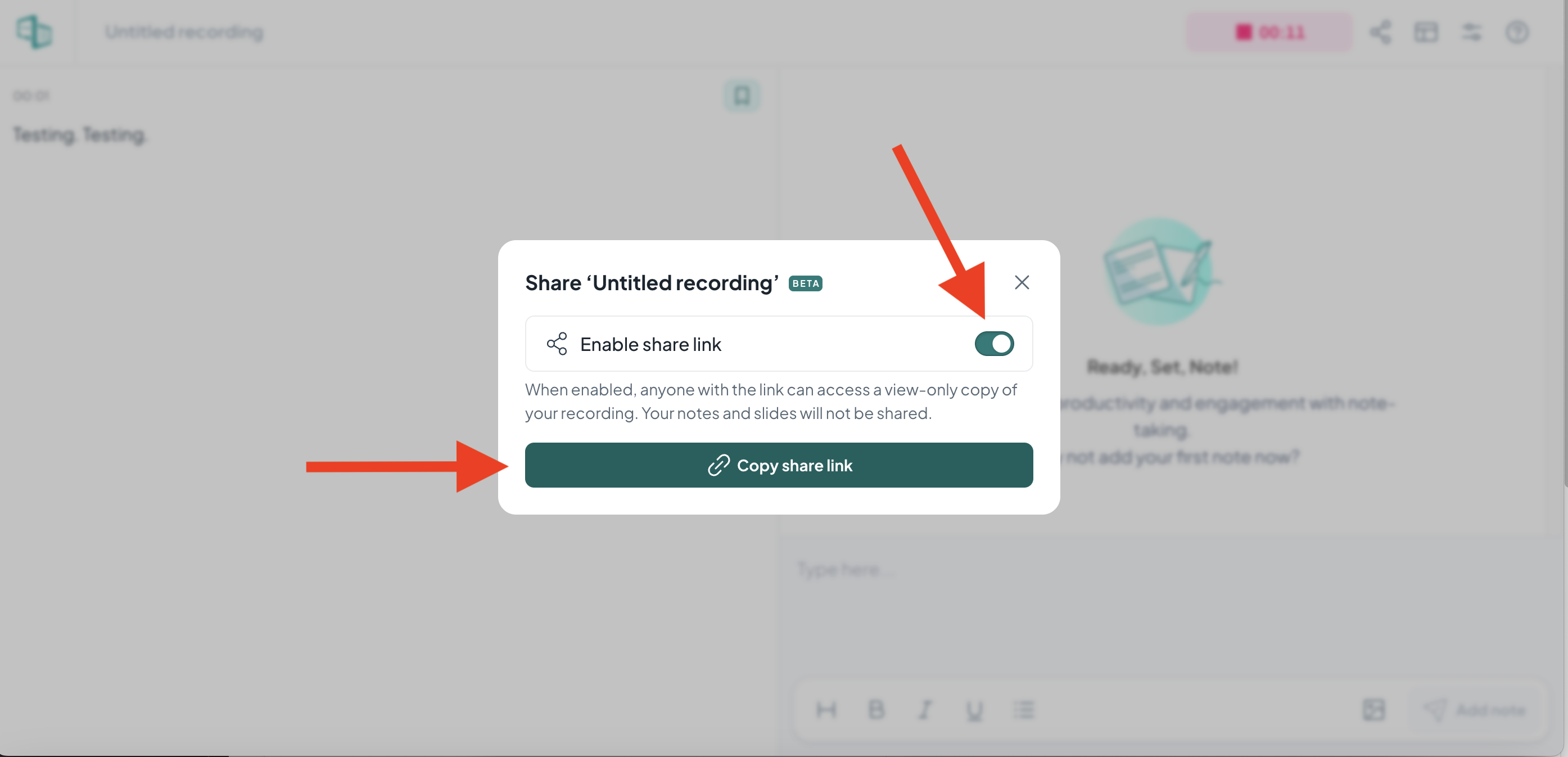The height and width of the screenshot is (757, 1568).
Task: Stop the recording timer button
Action: click(x=1269, y=31)
